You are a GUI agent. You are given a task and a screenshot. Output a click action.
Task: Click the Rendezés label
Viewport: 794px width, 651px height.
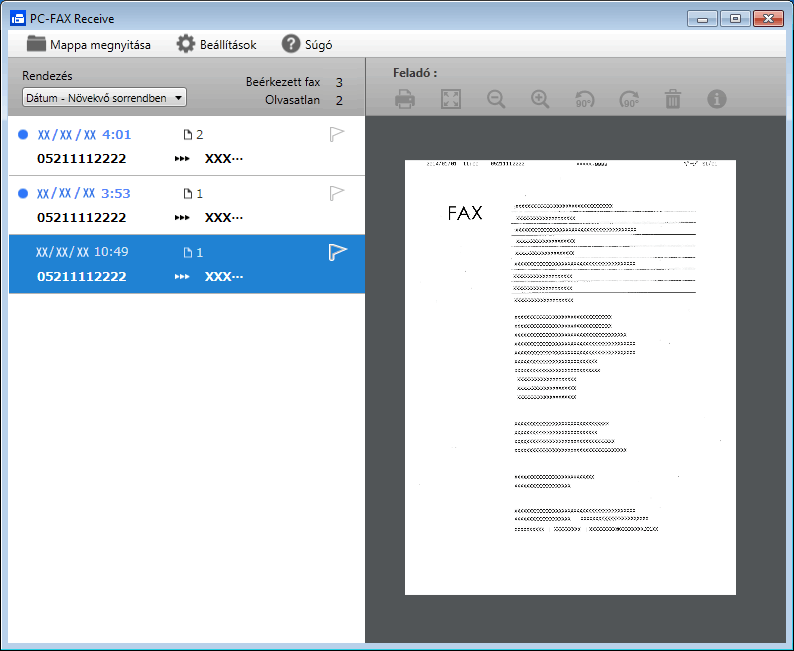47,76
